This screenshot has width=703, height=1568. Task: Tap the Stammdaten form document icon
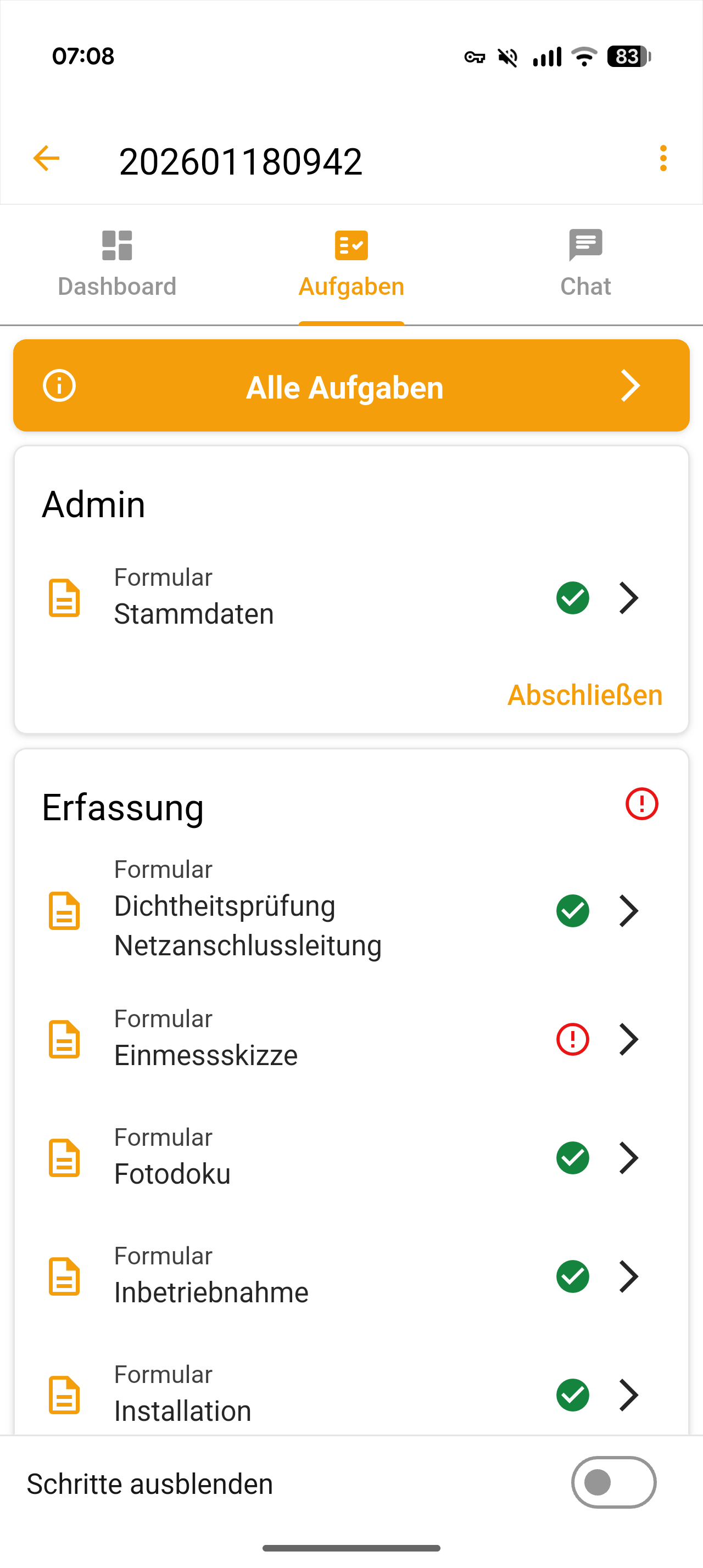point(64,598)
